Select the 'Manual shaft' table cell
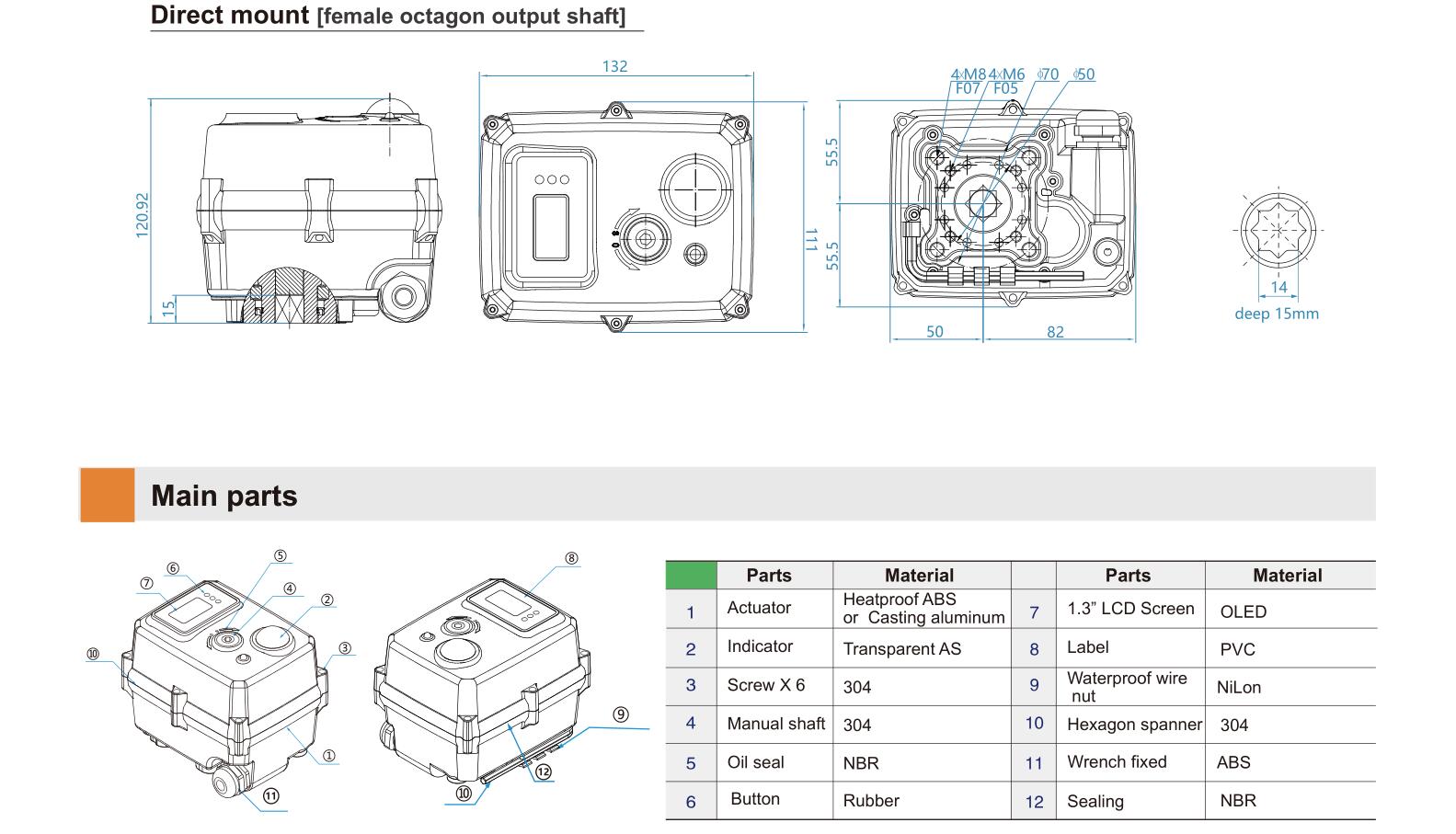The image size is (1456, 834). [x=775, y=724]
